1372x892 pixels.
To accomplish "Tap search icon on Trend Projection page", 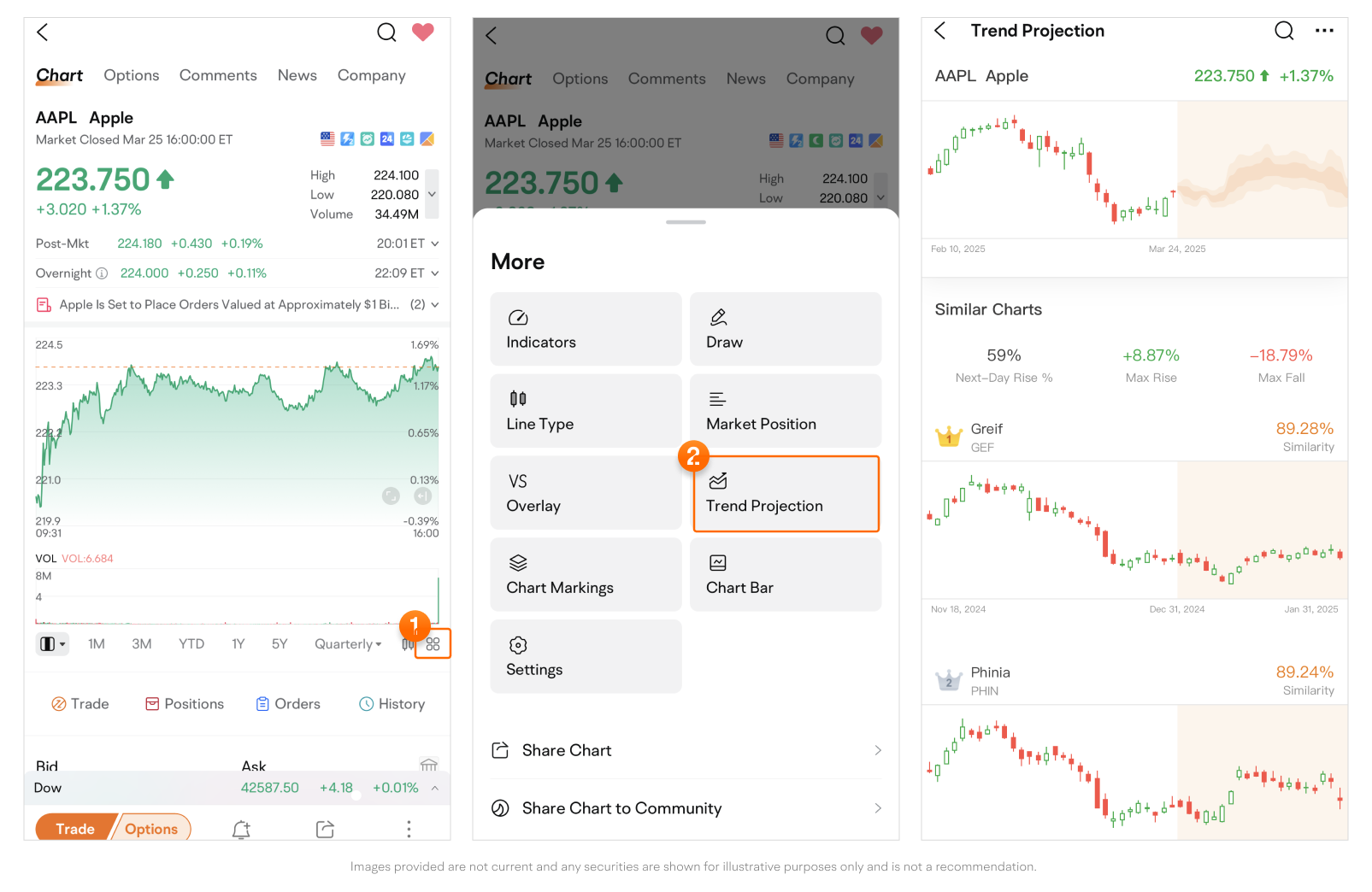I will pyautogui.click(x=1283, y=32).
